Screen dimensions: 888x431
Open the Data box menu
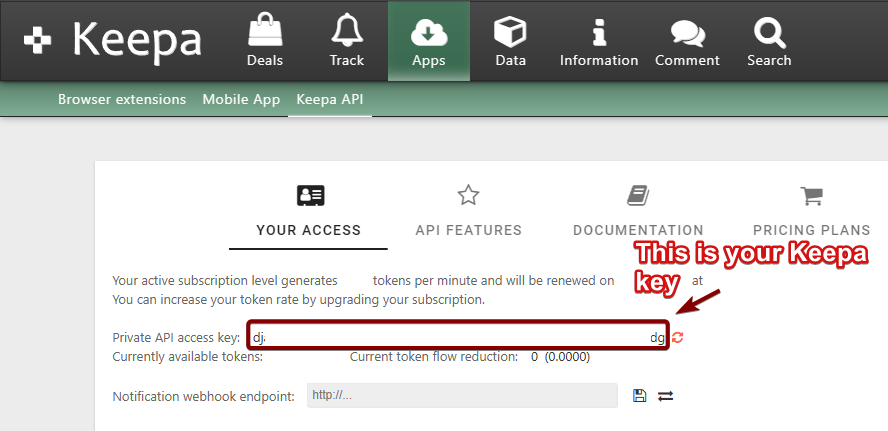pyautogui.click(x=510, y=41)
